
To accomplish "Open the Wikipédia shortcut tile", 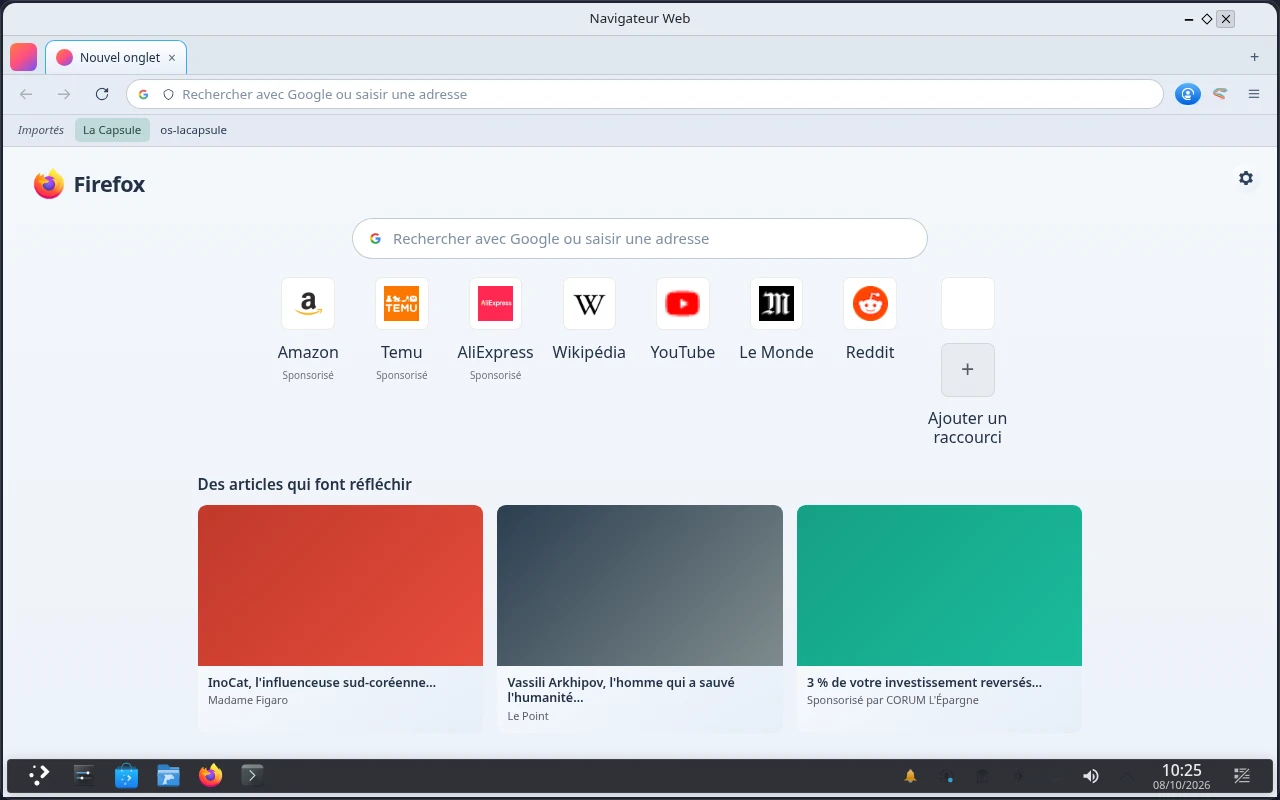I will 589,303.
